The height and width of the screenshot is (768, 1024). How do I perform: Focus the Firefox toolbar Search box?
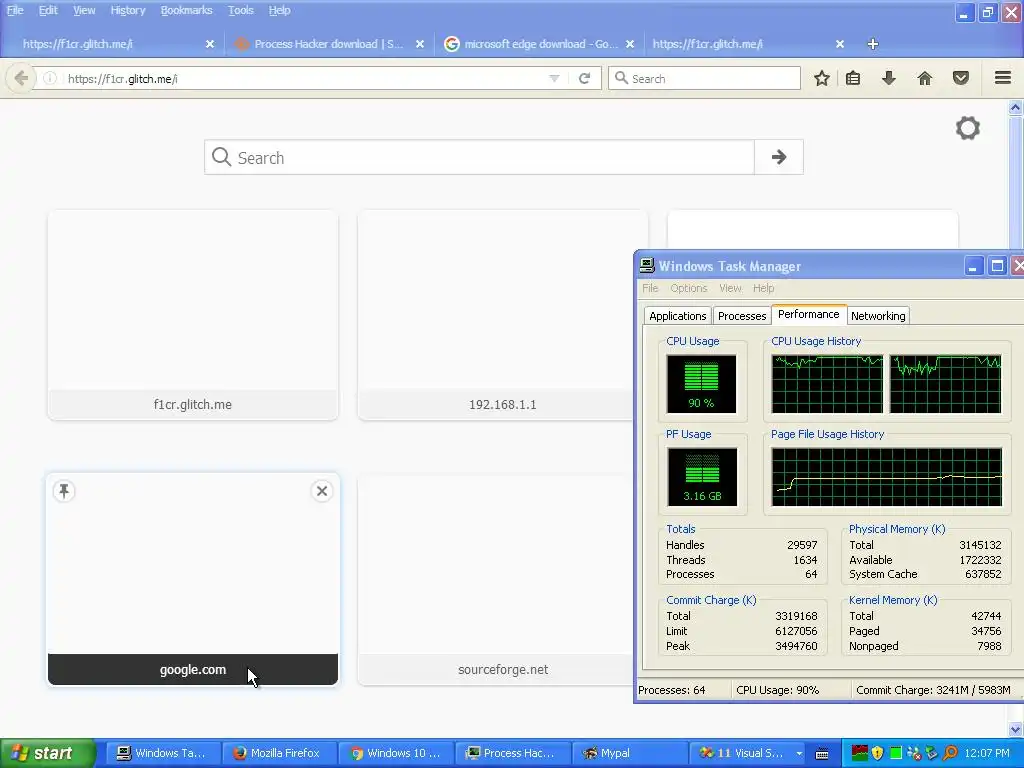(704, 78)
